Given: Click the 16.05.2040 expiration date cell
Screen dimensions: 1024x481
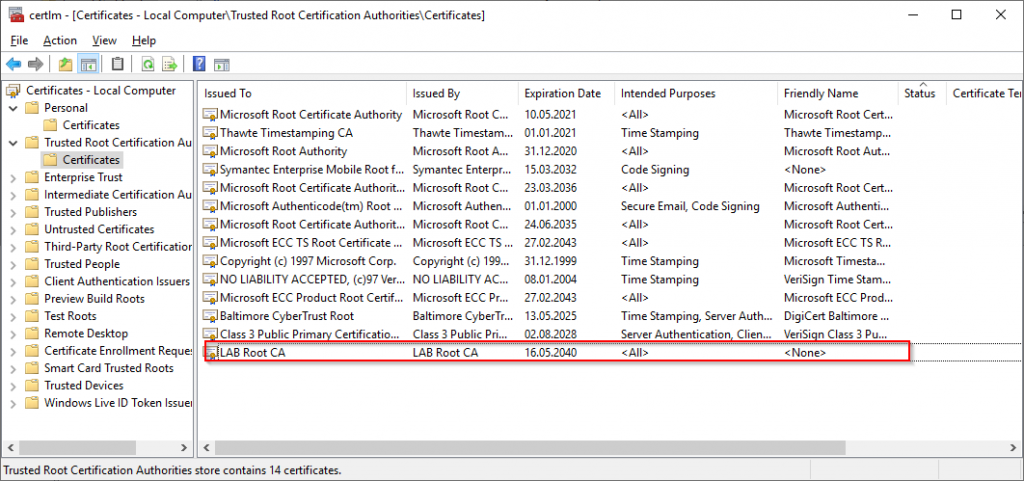Looking at the screenshot, I should (551, 353).
